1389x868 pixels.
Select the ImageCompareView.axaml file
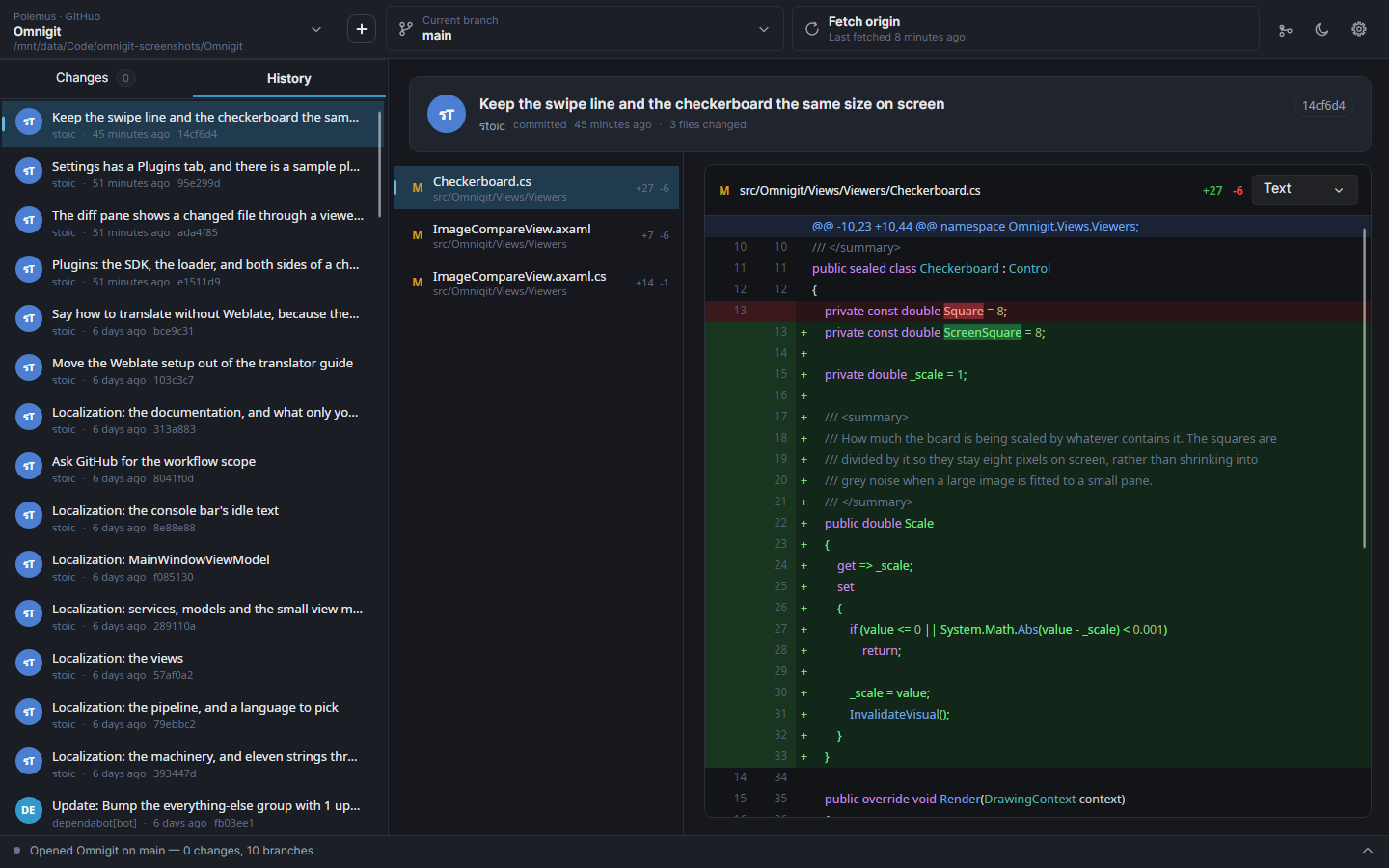[x=536, y=235]
